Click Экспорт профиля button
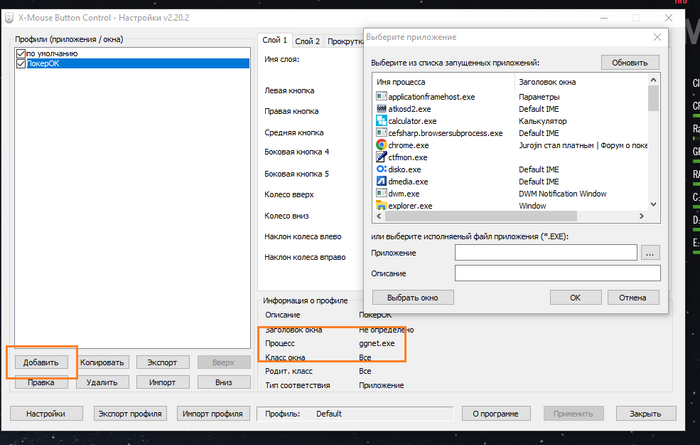 point(130,414)
